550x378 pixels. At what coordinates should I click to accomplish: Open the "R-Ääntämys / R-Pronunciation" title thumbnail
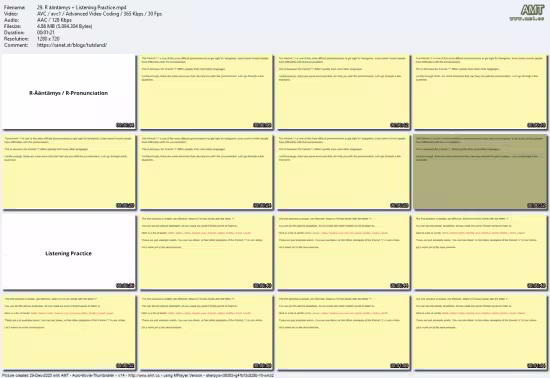click(x=68, y=92)
